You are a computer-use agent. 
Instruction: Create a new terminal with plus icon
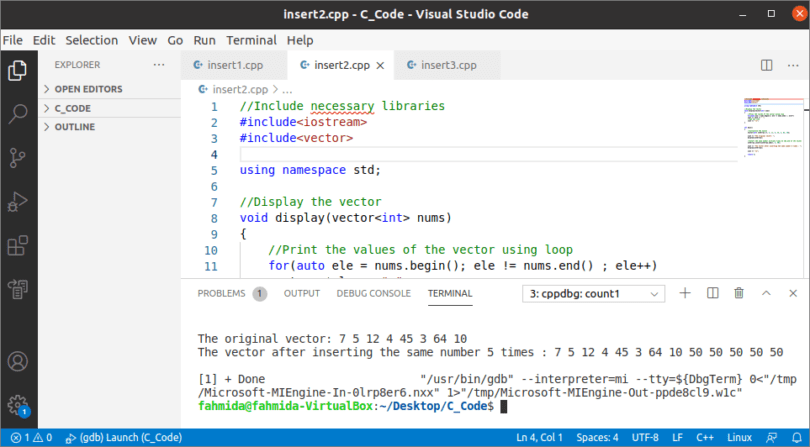click(685, 293)
